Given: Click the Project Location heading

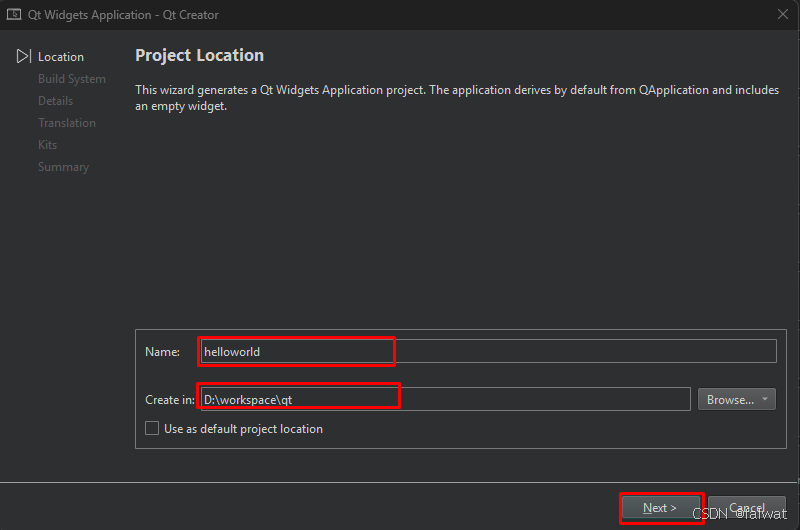Looking at the screenshot, I should pyautogui.click(x=199, y=55).
